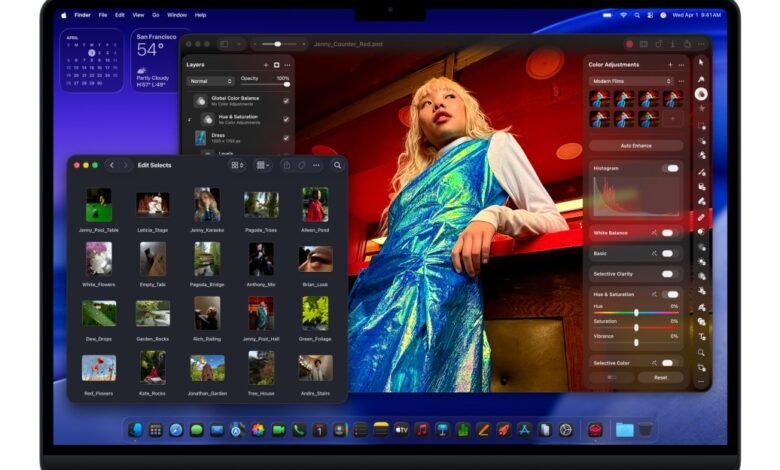Open the Modern Films preset dropdown
The image size is (780, 470).
(631, 81)
